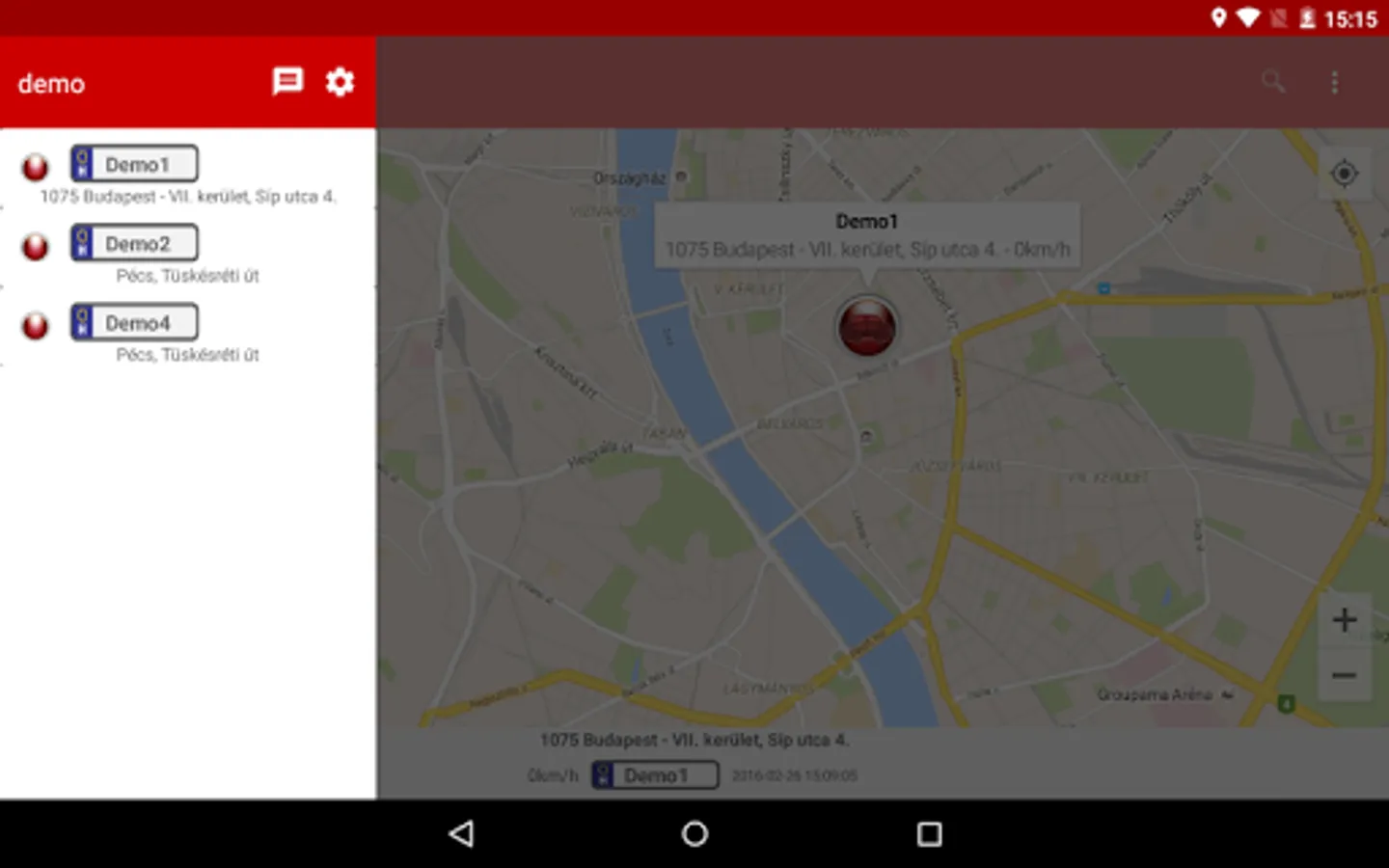This screenshot has width=1389, height=868.
Task: Click the 'demo' account title
Action: coord(51,84)
